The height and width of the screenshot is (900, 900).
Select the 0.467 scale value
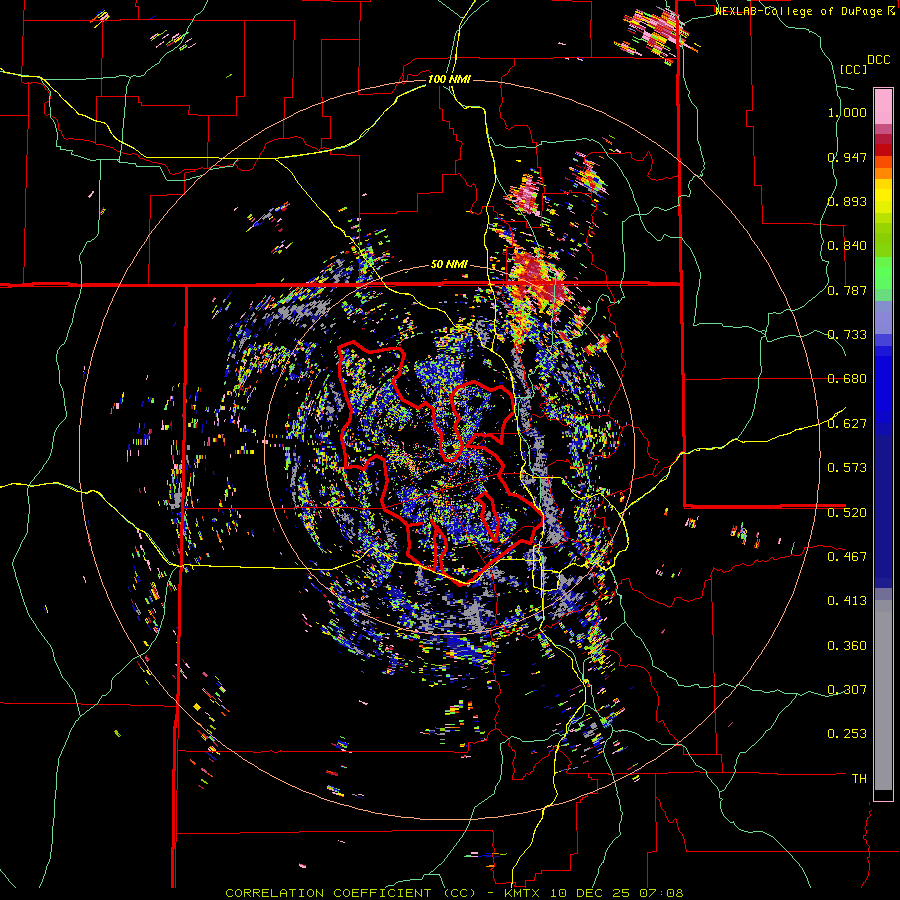[847, 557]
